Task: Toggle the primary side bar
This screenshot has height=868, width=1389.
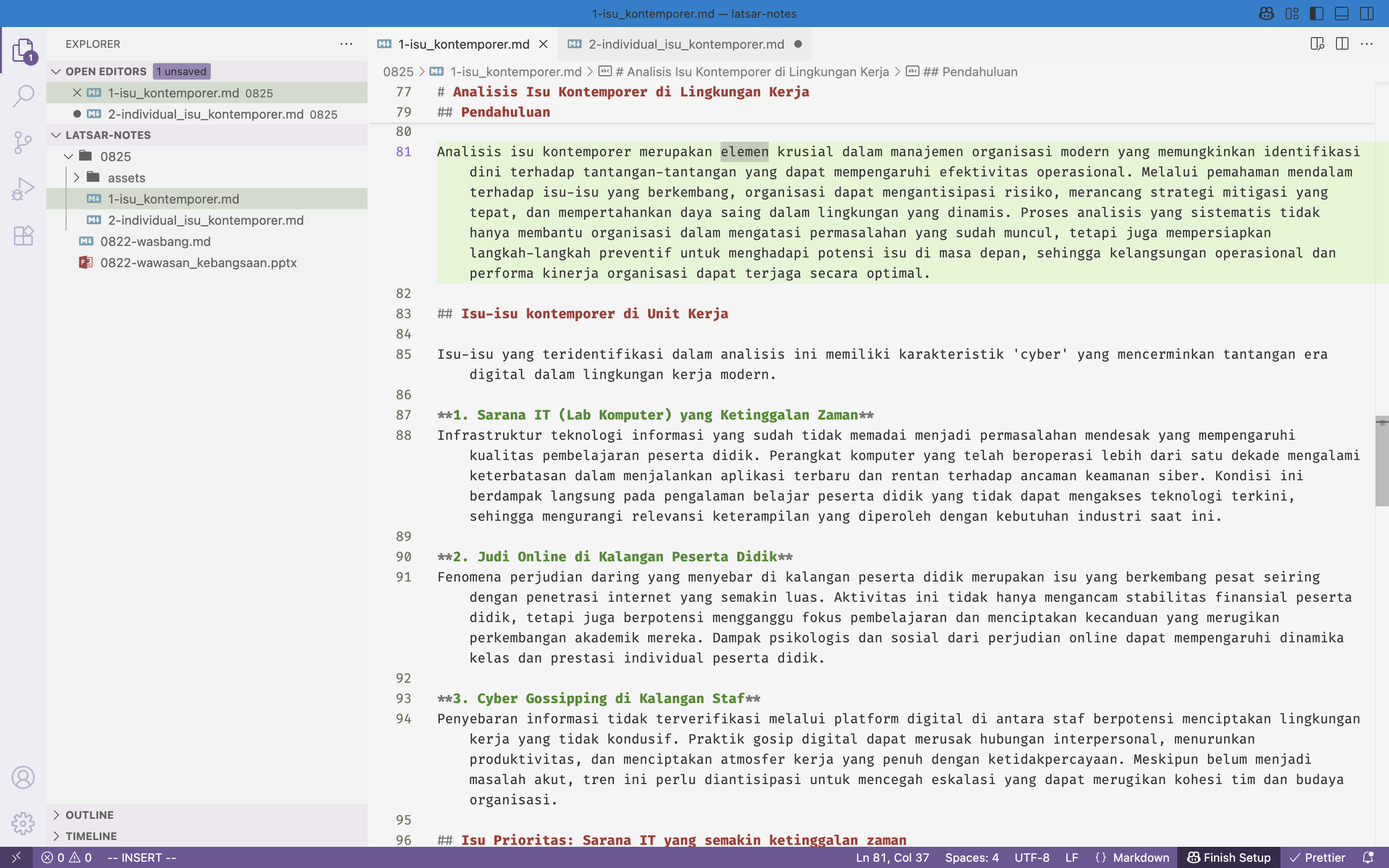Action: tap(1317, 14)
